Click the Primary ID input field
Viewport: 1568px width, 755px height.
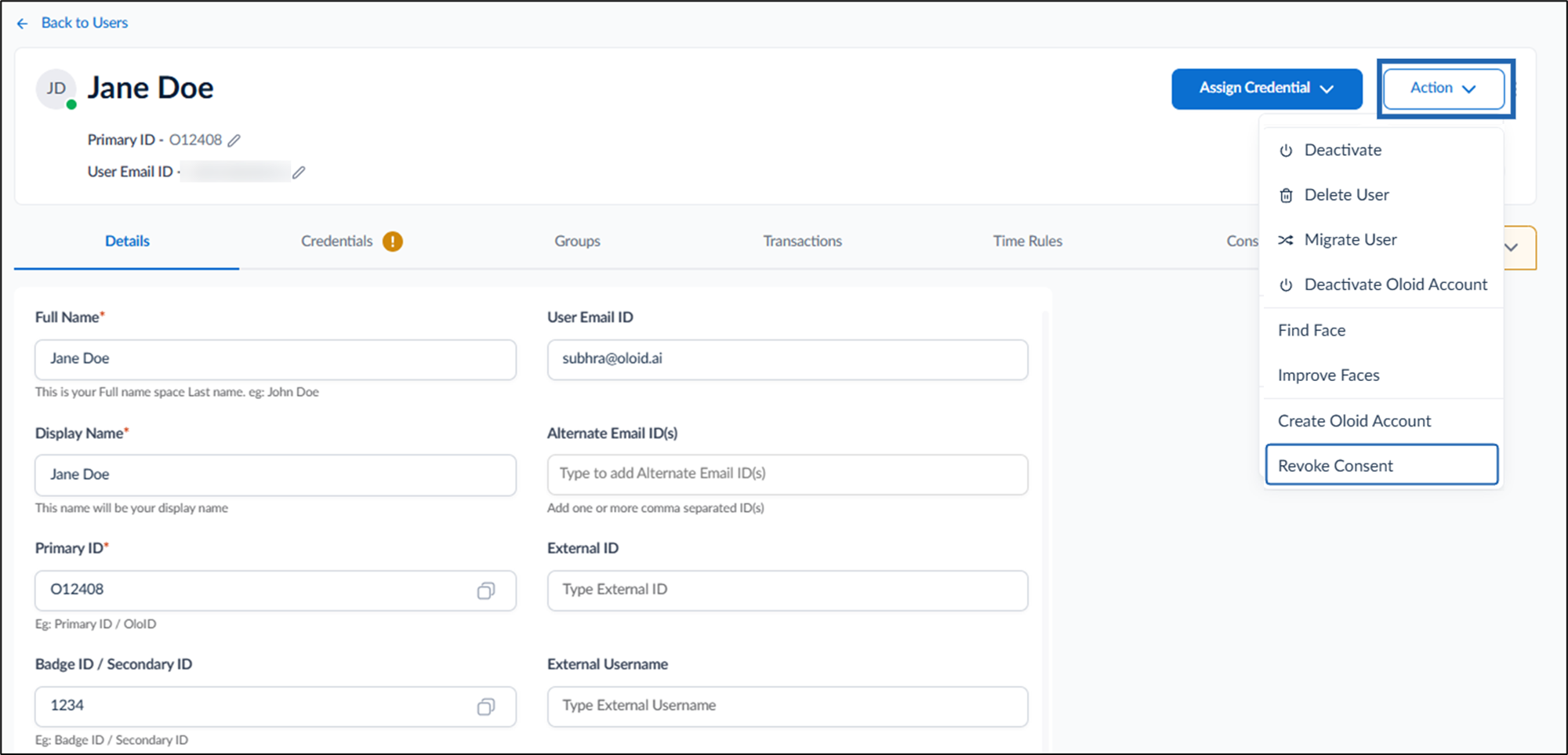pyautogui.click(x=275, y=590)
